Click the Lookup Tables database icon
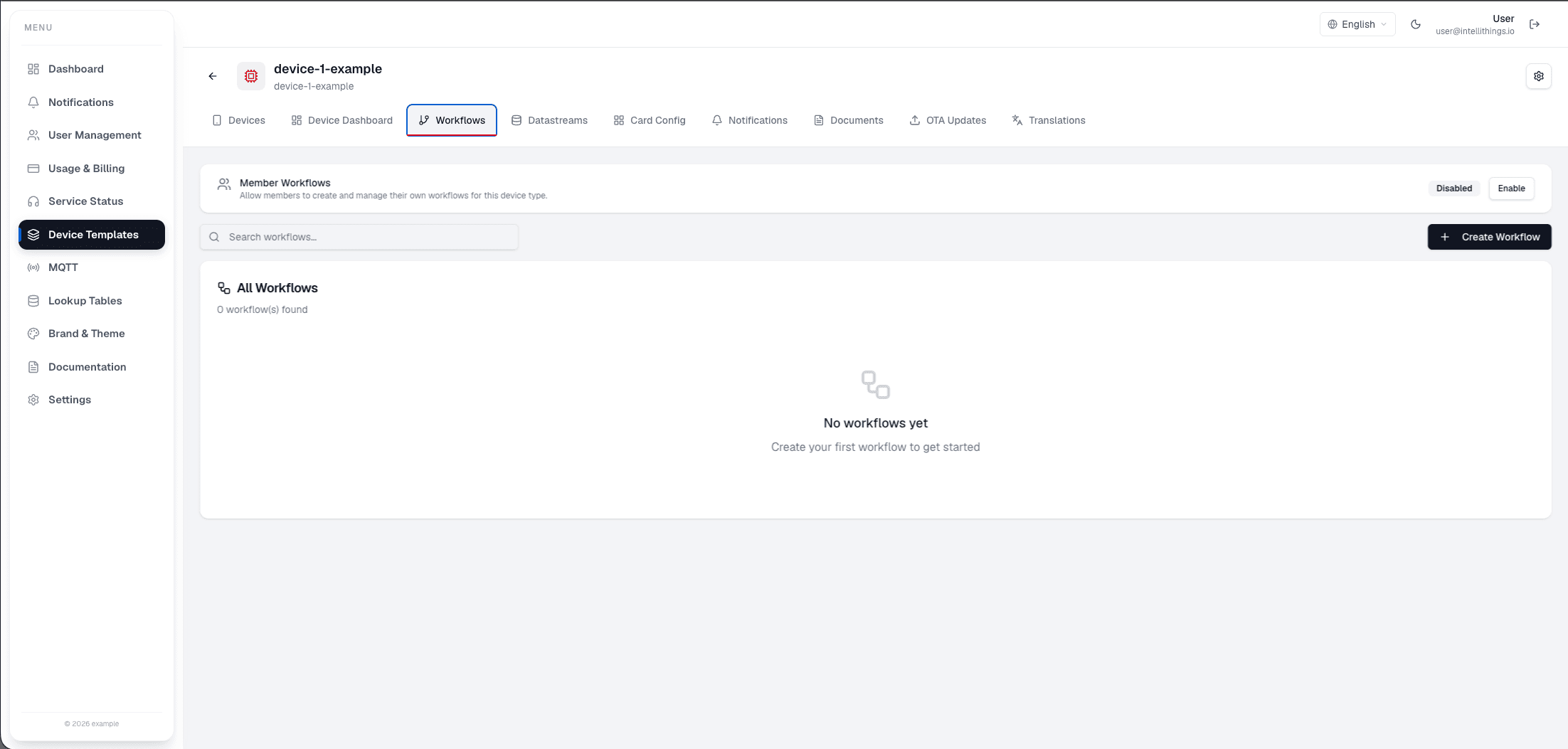1568x749 pixels. tap(33, 301)
